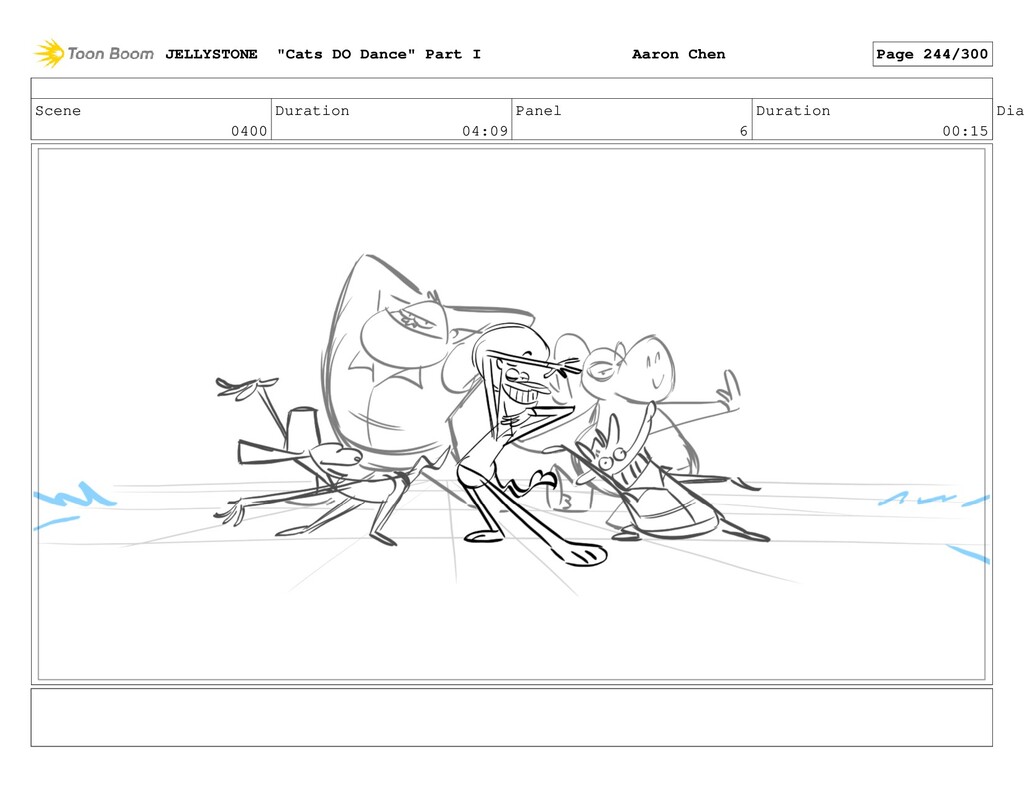Select the panel number 6

click(743, 131)
